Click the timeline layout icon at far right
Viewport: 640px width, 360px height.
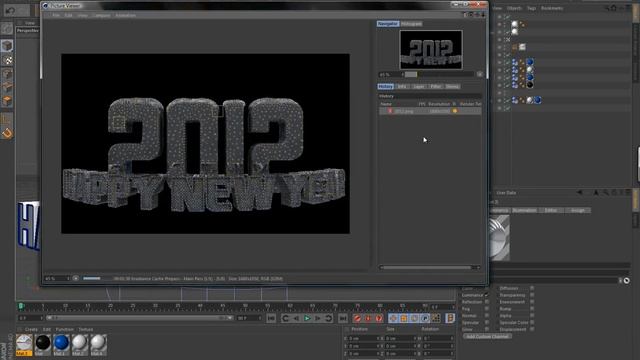(450, 318)
